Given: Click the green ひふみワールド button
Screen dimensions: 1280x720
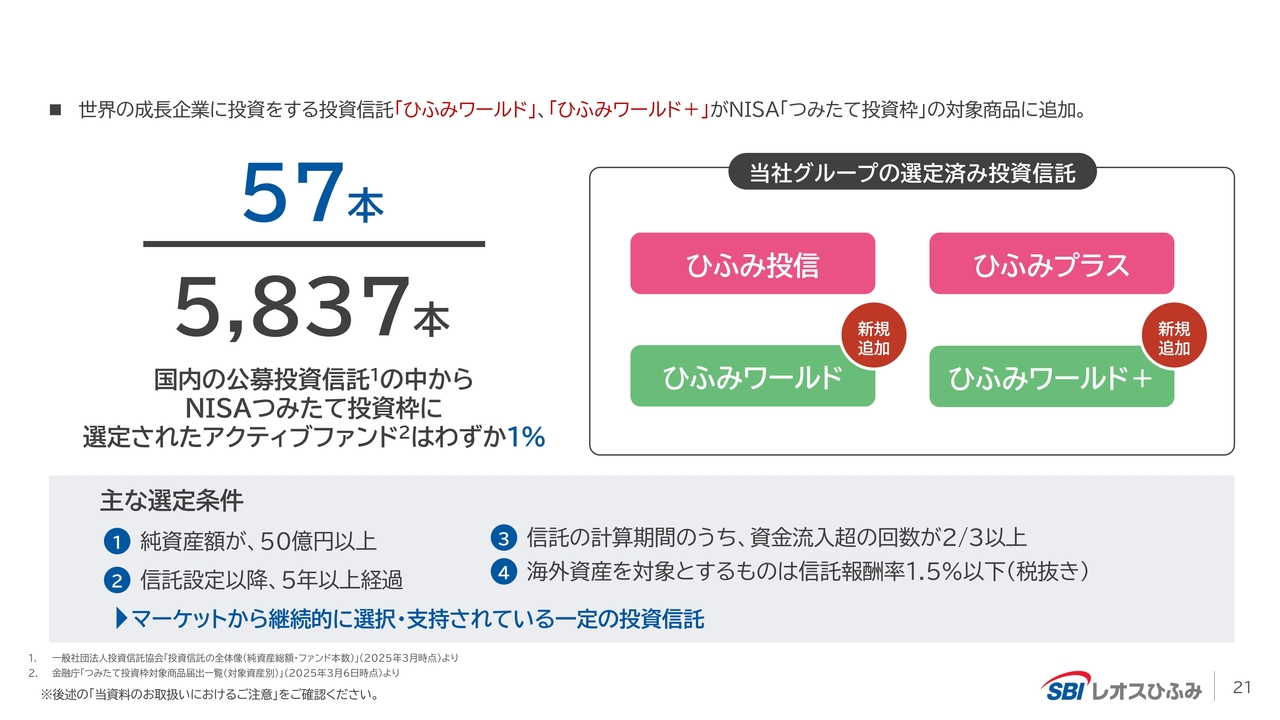Looking at the screenshot, I should coord(750,378).
